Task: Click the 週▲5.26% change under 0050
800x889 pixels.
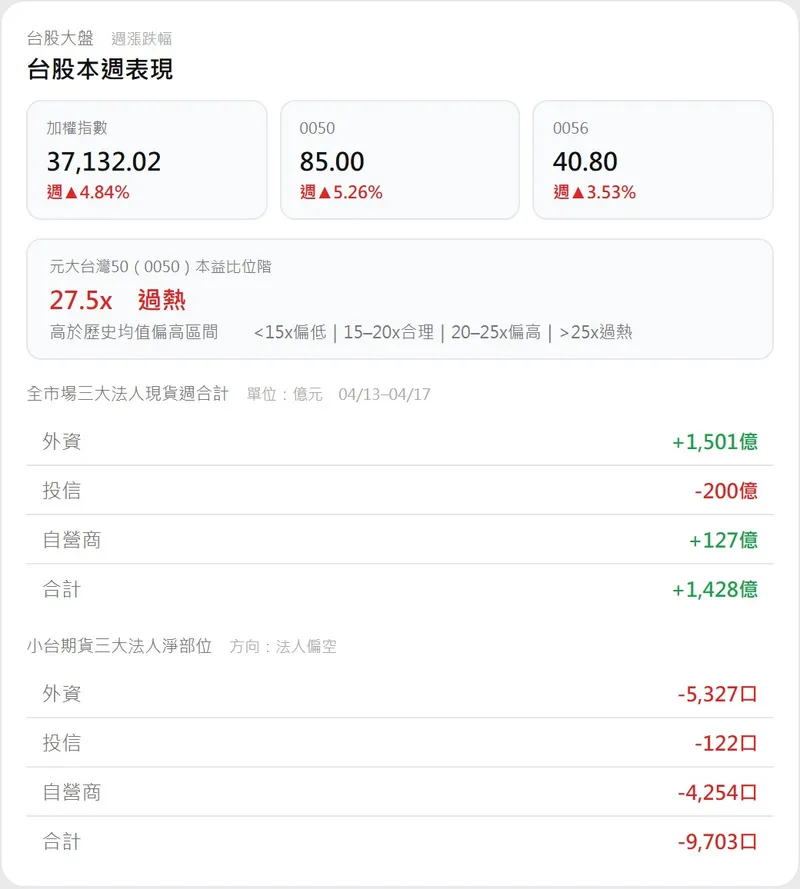Action: [341, 193]
